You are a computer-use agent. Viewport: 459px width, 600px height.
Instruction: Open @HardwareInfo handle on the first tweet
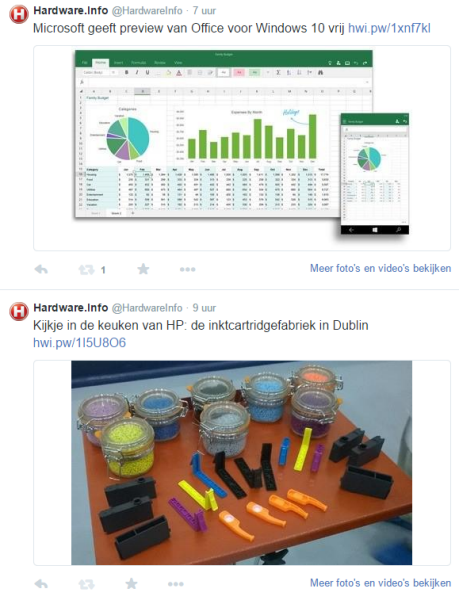pyautogui.click(x=147, y=11)
